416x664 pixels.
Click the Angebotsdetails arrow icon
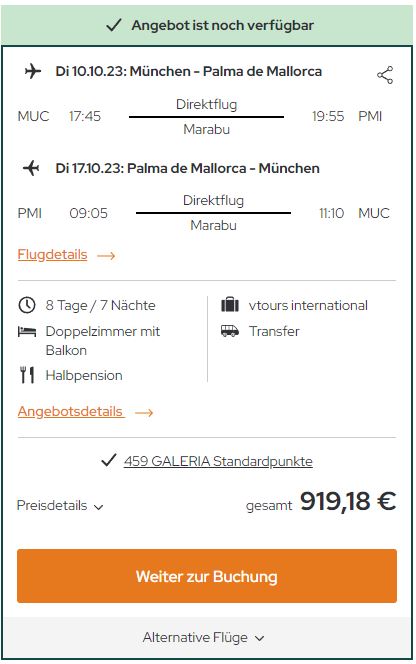point(144,412)
